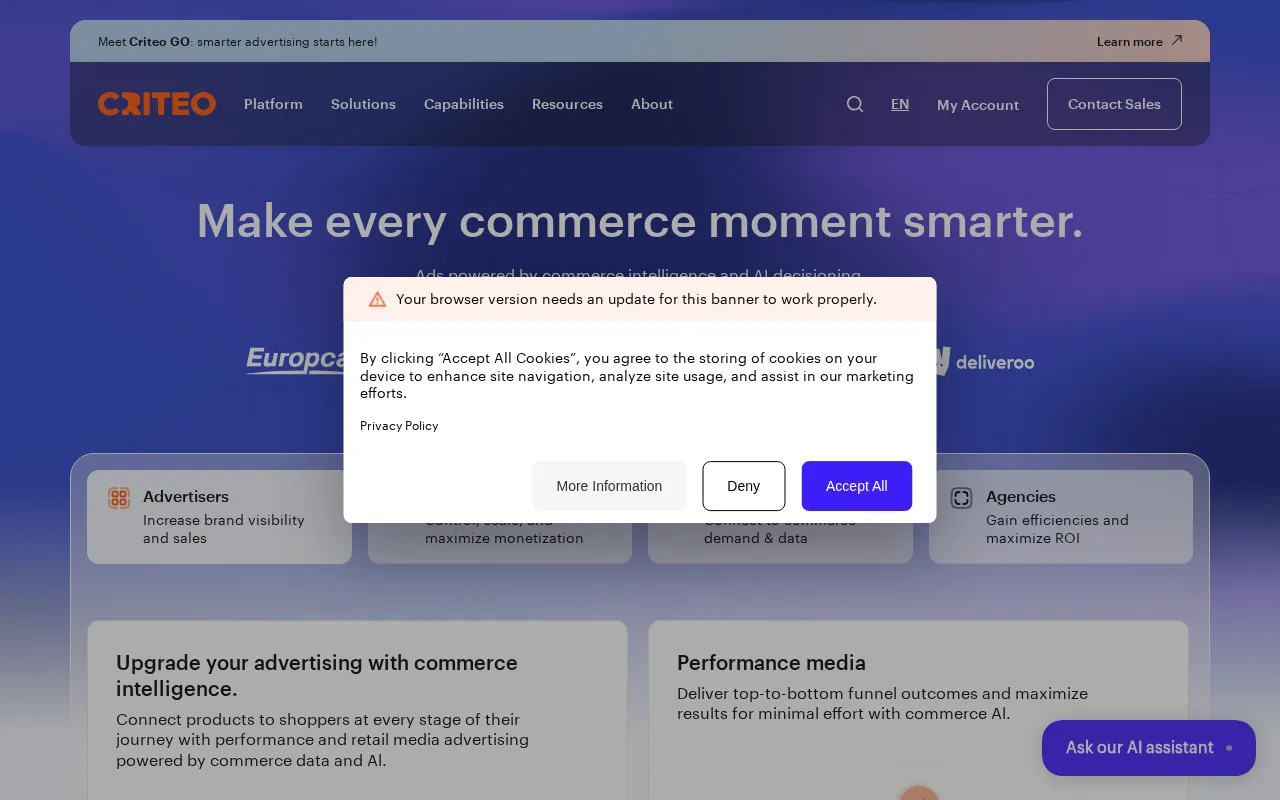Go to My Account
This screenshot has height=800, width=1280.
click(x=978, y=105)
